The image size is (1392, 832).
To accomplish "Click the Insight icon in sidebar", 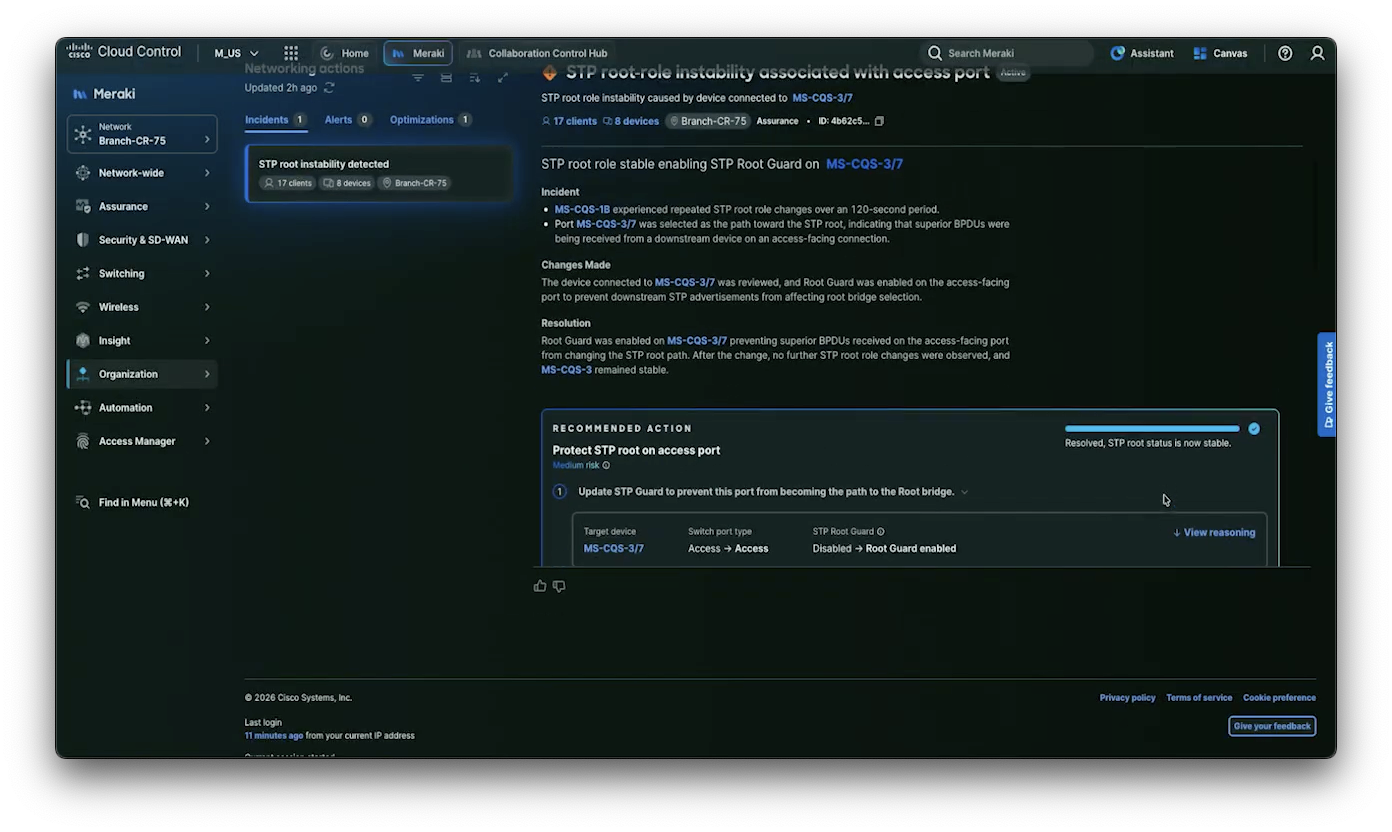I will click(83, 340).
